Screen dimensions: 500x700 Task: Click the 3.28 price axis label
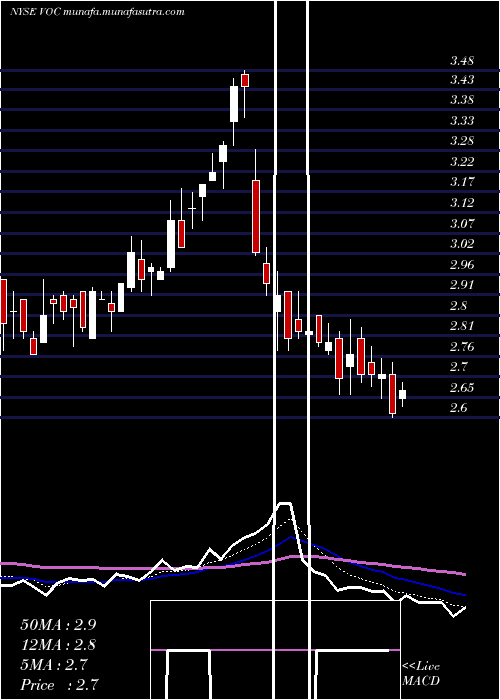462,141
